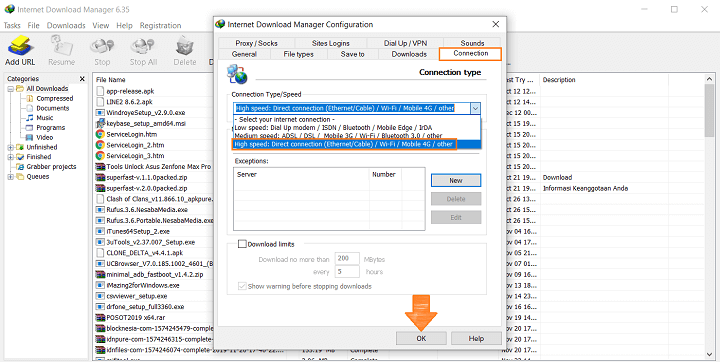The width and height of the screenshot is (720, 362).
Task: Click the Stop toolbar icon
Action: tap(102, 46)
